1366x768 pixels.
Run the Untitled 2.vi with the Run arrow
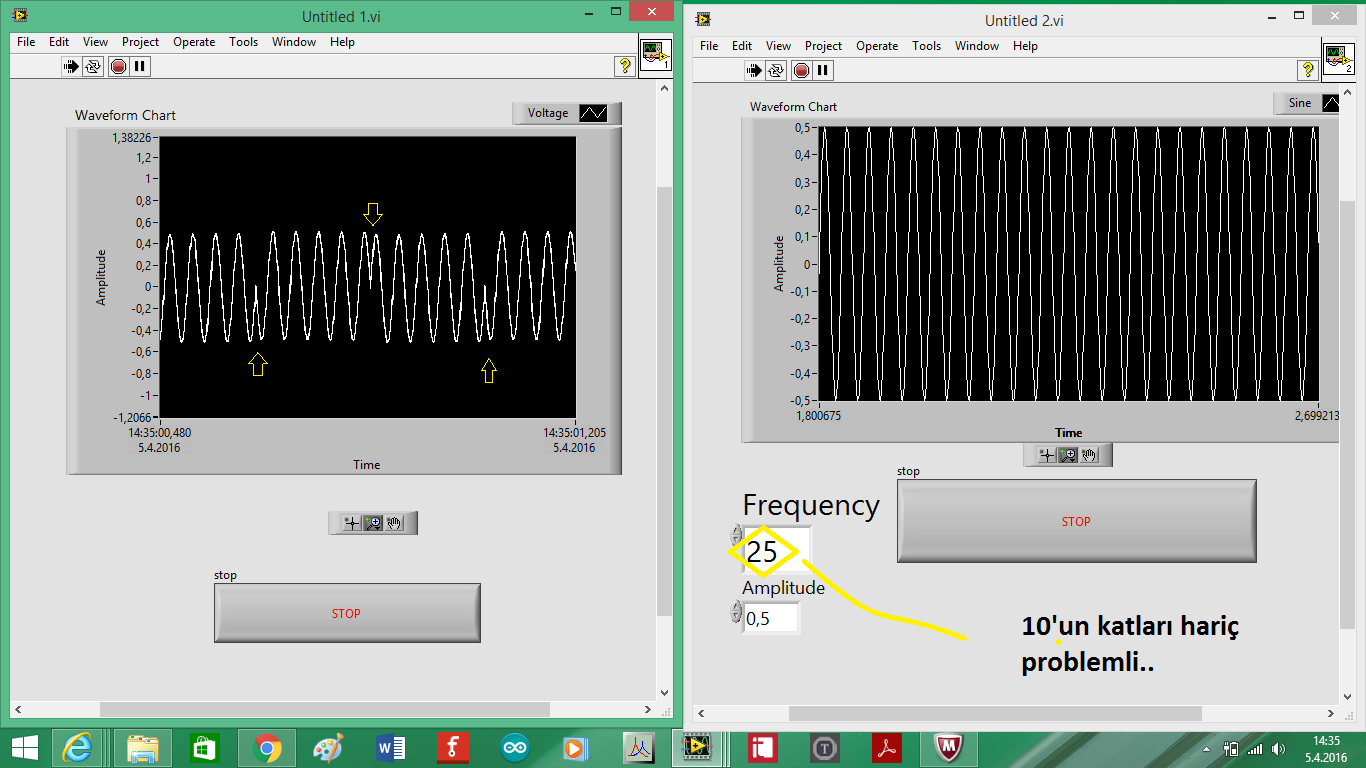pos(755,70)
